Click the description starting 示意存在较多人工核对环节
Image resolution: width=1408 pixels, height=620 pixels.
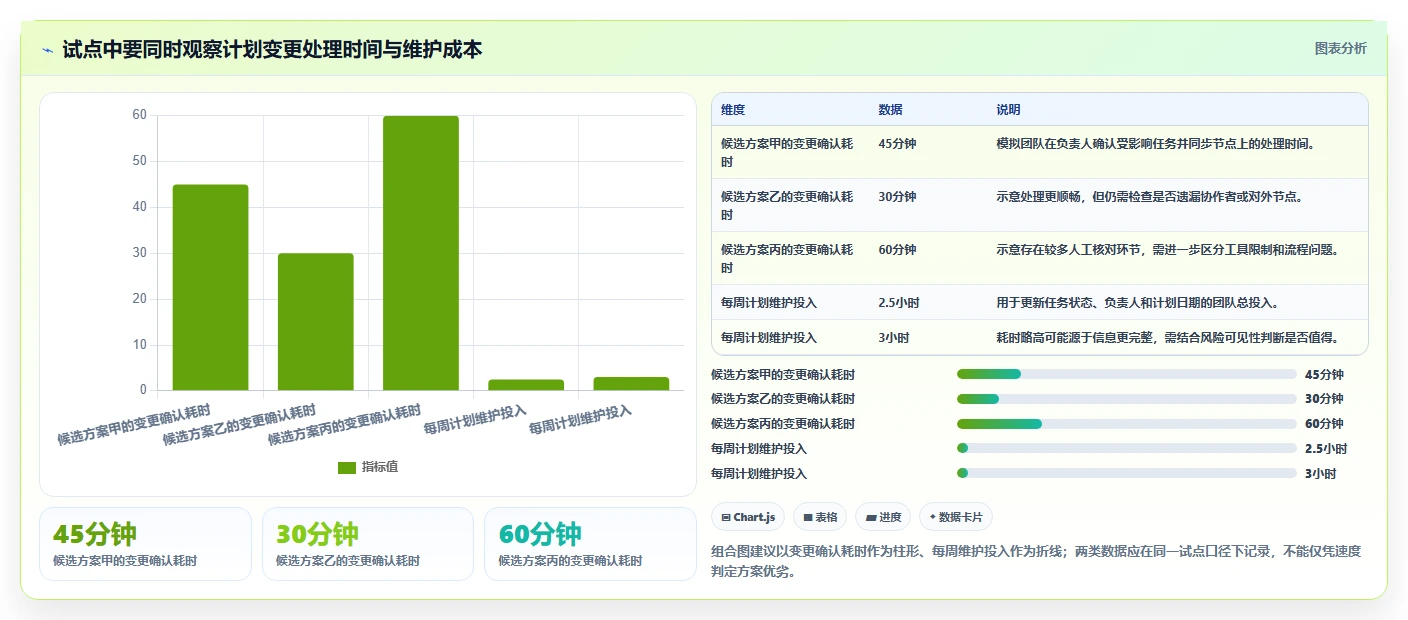[1168, 250]
